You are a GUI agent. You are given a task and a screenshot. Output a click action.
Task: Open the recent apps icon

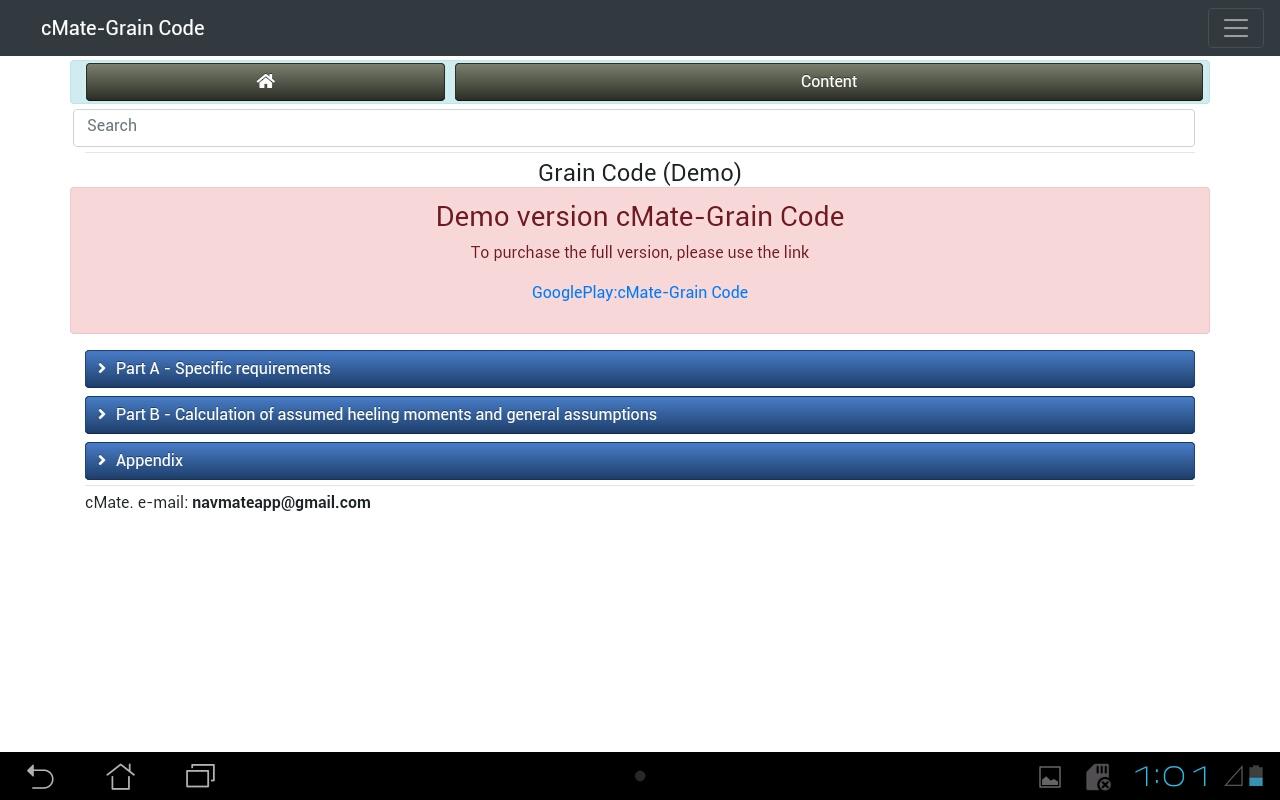point(200,776)
